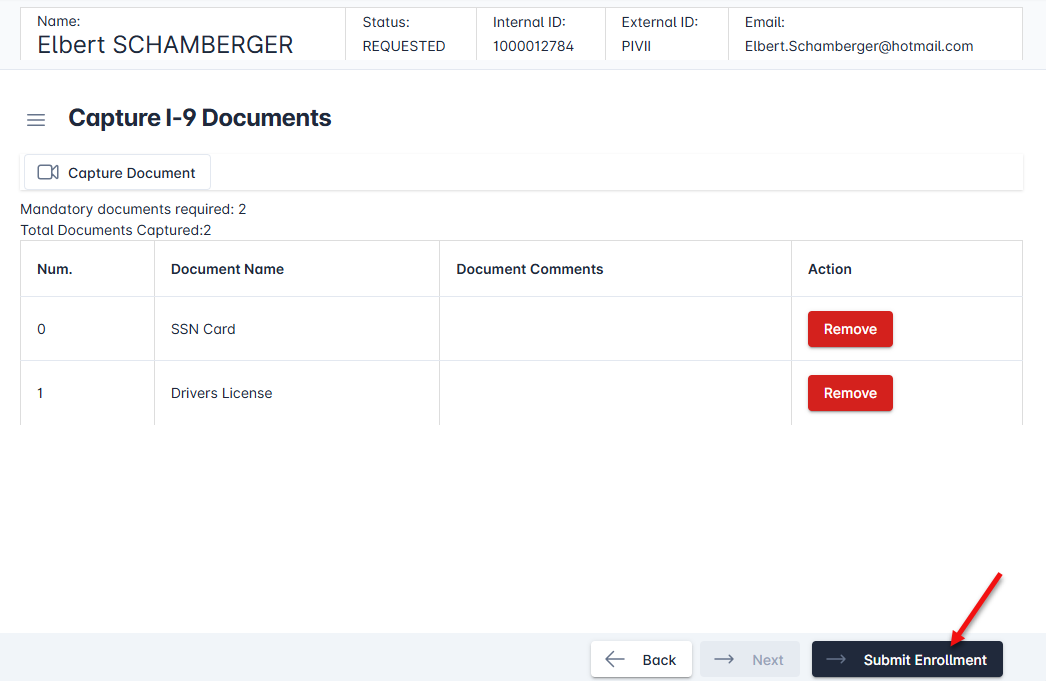Click the left arrow icon on Back
Viewport: 1046px width, 681px height.
[615, 660]
